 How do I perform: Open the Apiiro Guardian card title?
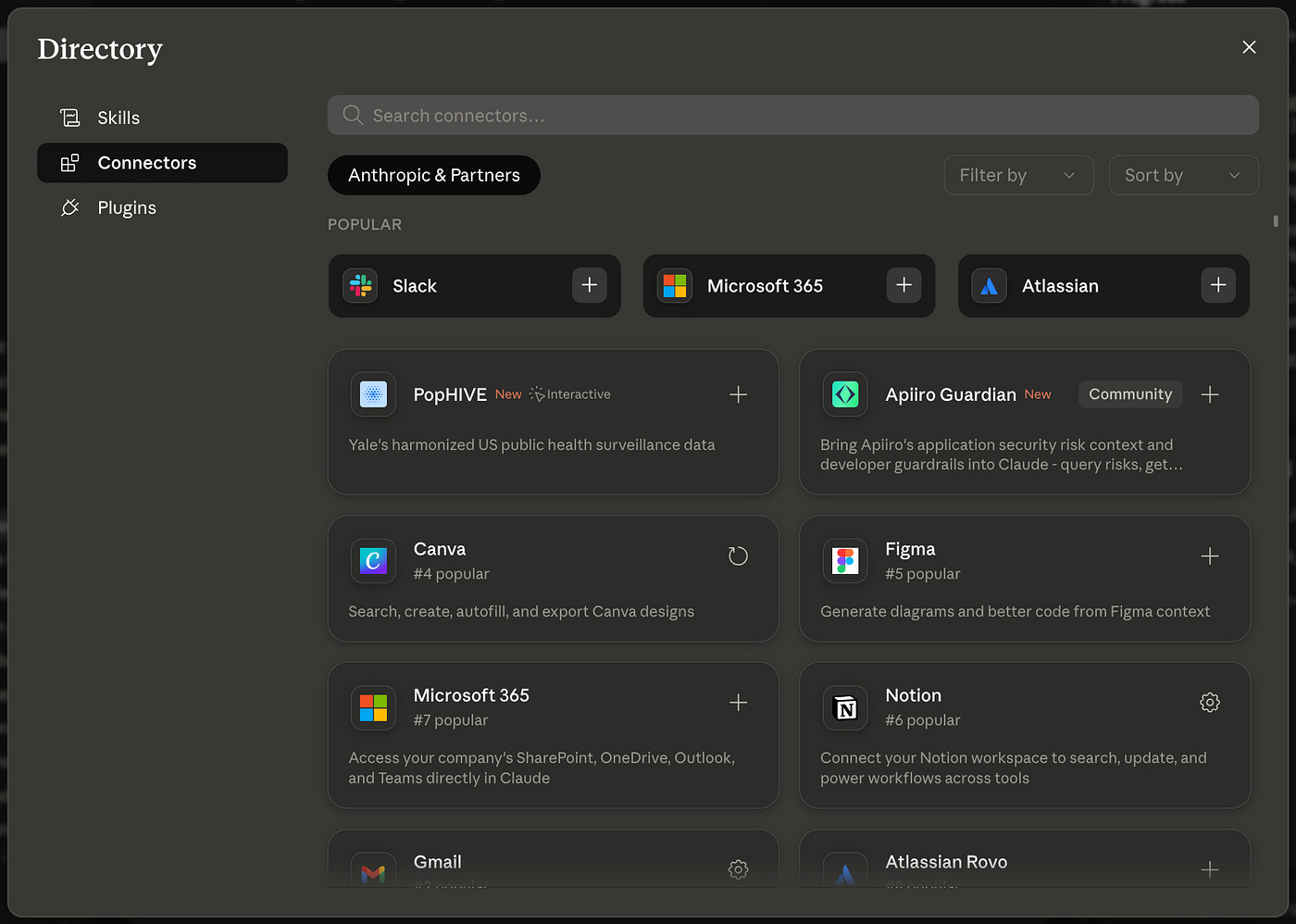coord(951,394)
